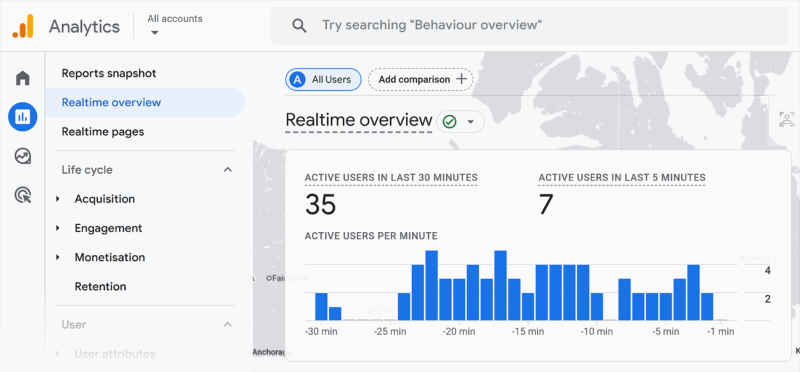800x372 pixels.
Task: Click the -20 min axis label
Action: 458,332
